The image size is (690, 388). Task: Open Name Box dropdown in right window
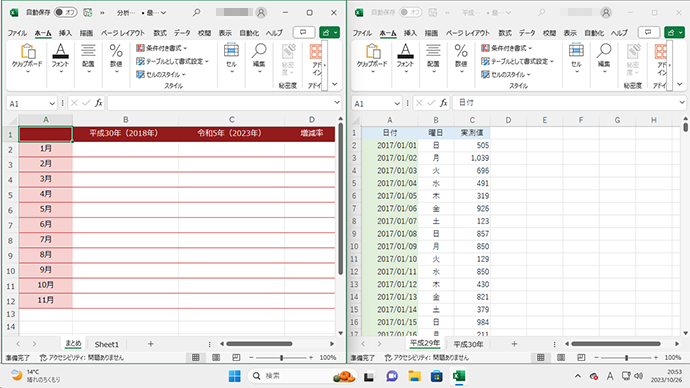pyautogui.click(x=397, y=103)
